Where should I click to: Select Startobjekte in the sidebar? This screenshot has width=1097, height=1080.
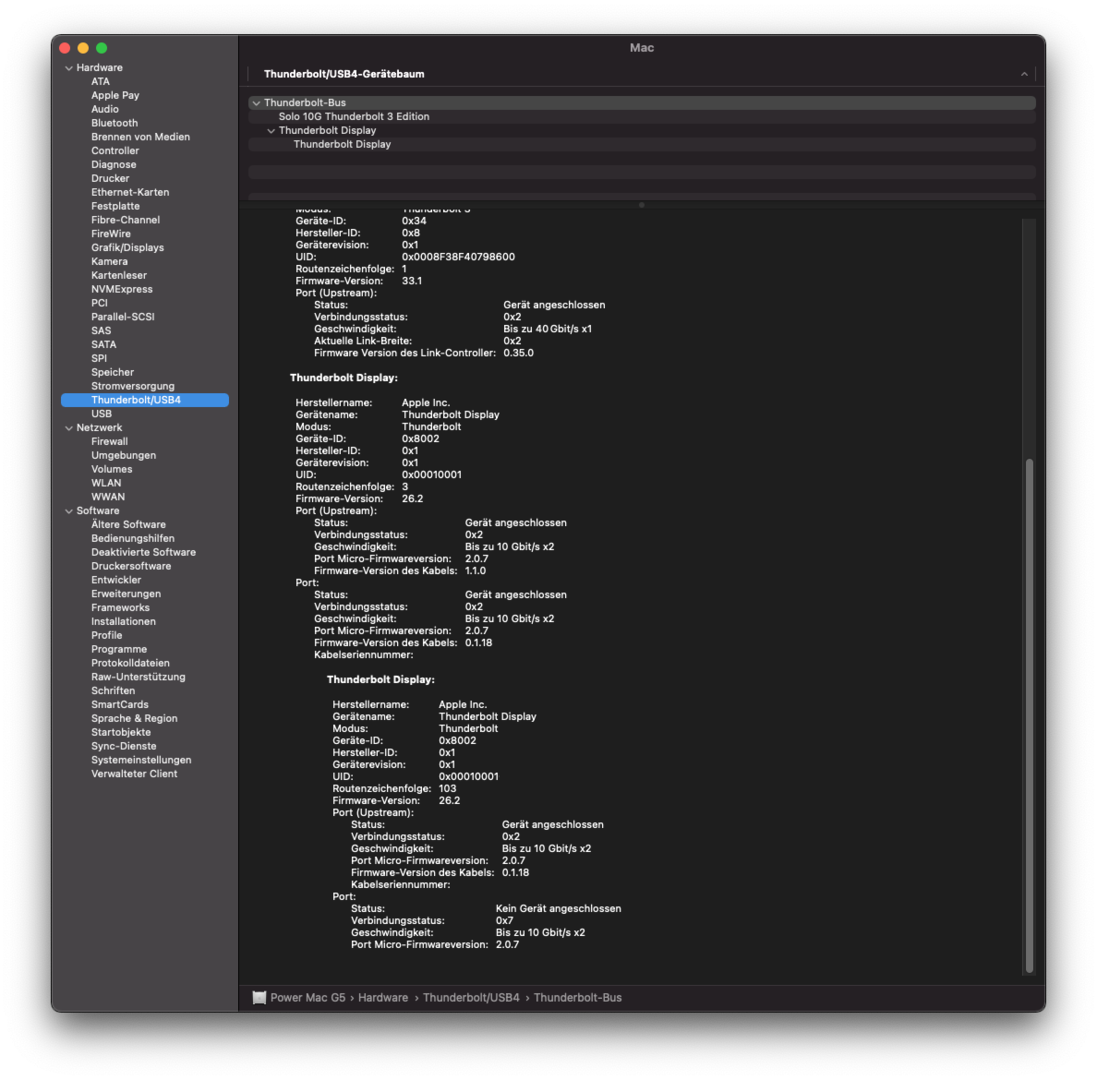tap(120, 732)
